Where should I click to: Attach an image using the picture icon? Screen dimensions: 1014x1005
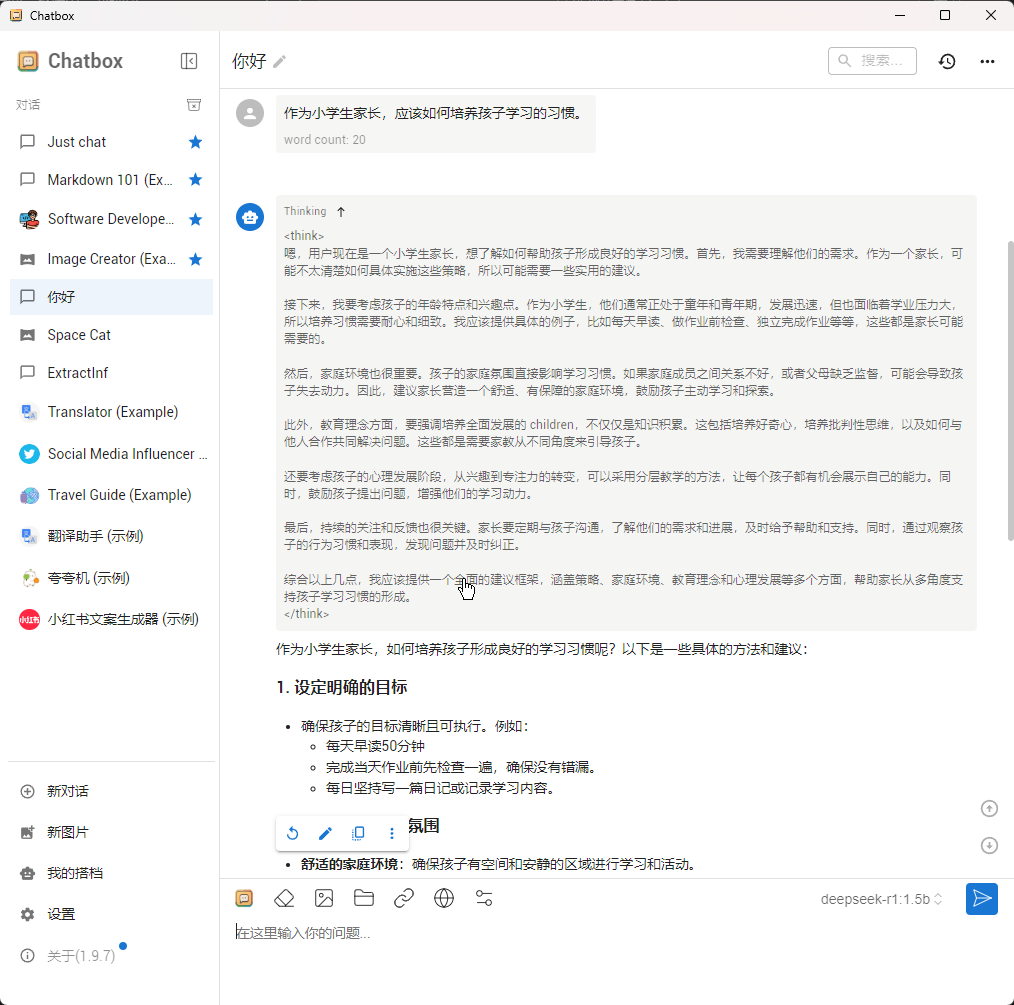pos(324,898)
